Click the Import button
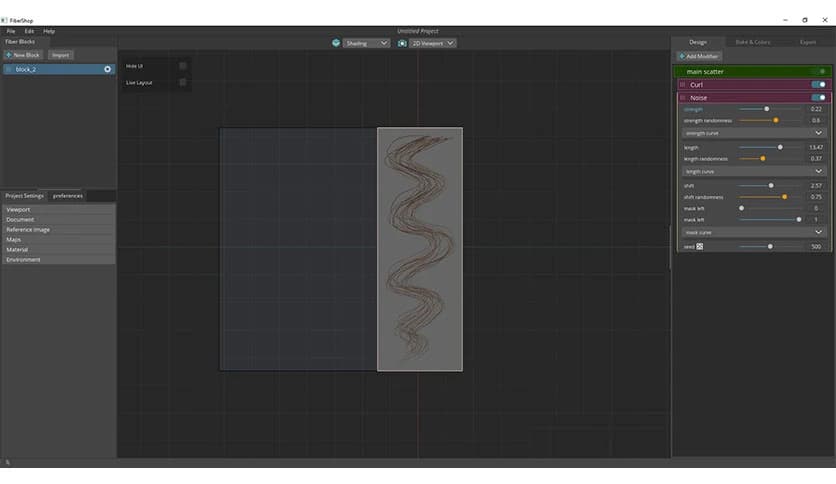The height and width of the screenshot is (484, 836). (x=61, y=55)
